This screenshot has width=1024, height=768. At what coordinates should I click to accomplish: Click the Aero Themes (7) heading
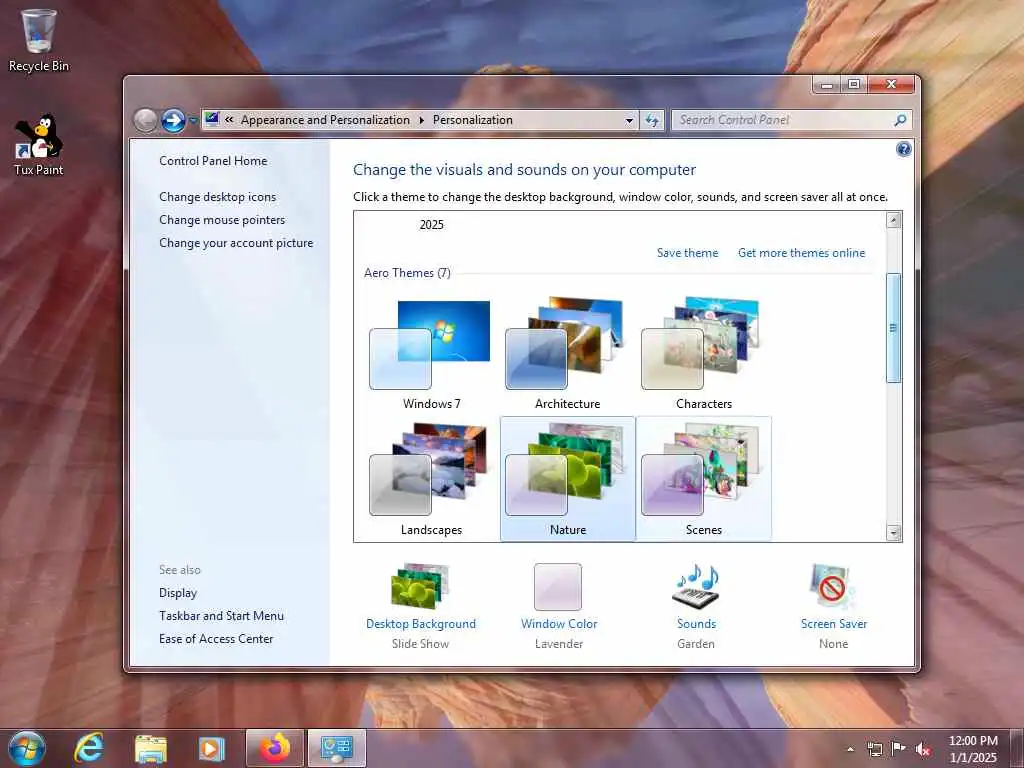click(407, 273)
